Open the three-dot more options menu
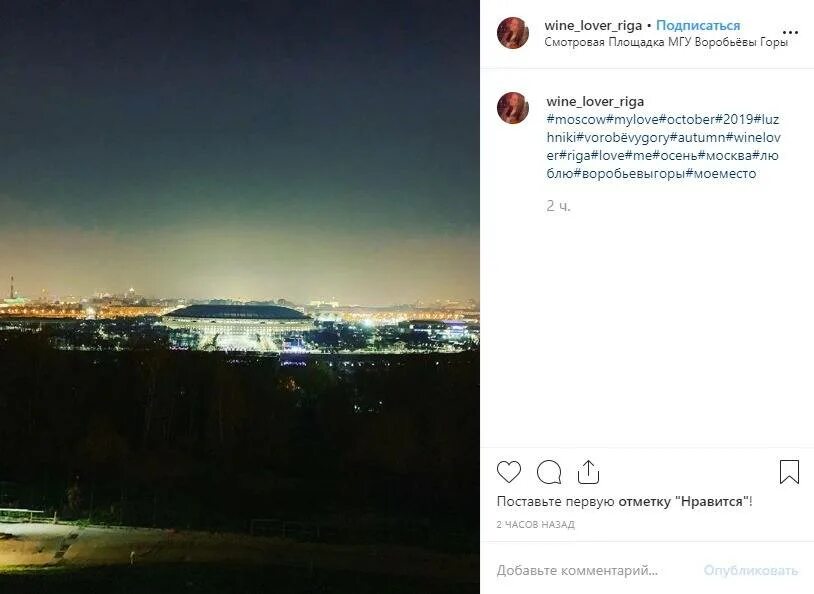 point(790,33)
